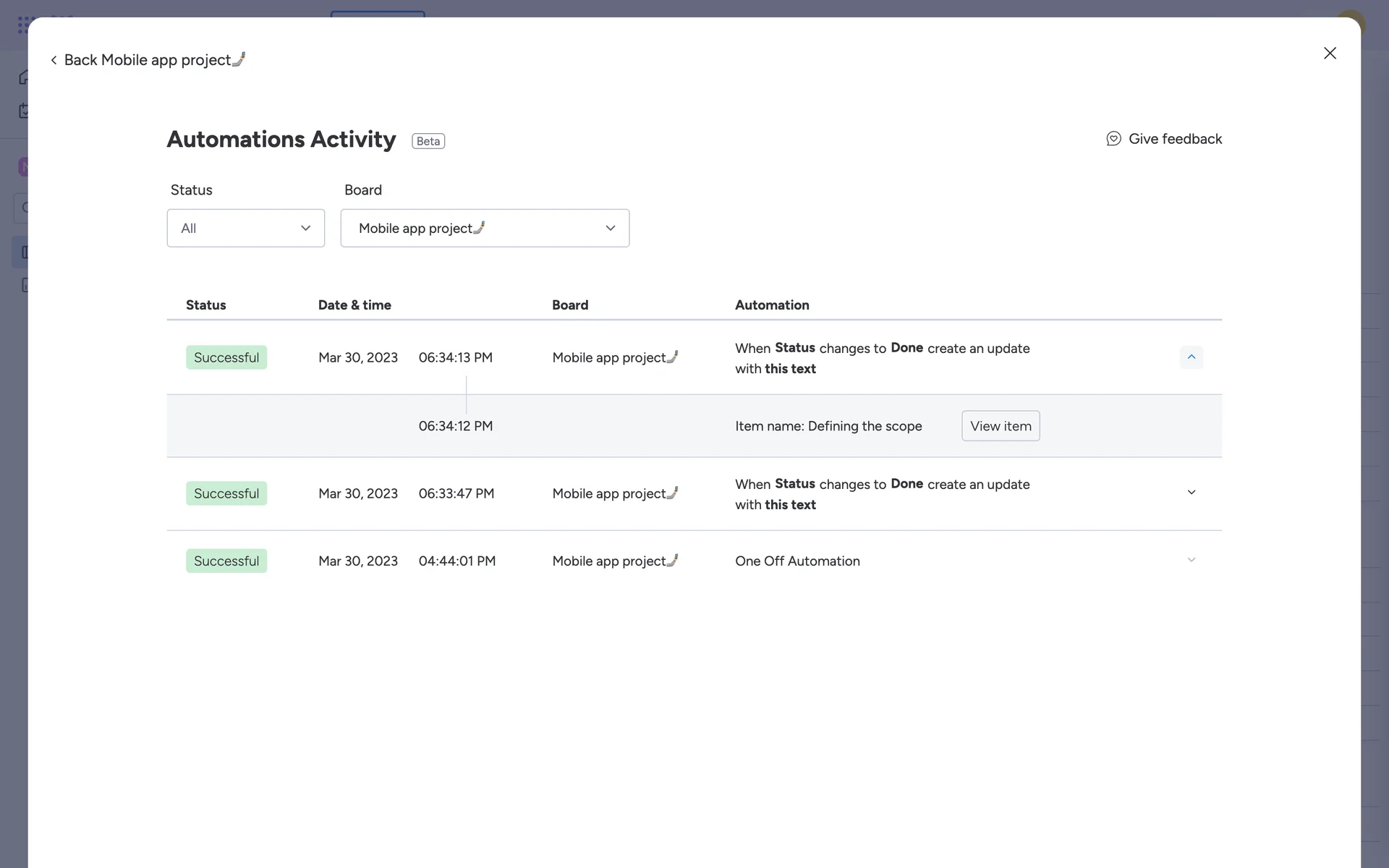Viewport: 1389px width, 868px height.
Task: Click the One Off Automation text
Action: (797, 561)
